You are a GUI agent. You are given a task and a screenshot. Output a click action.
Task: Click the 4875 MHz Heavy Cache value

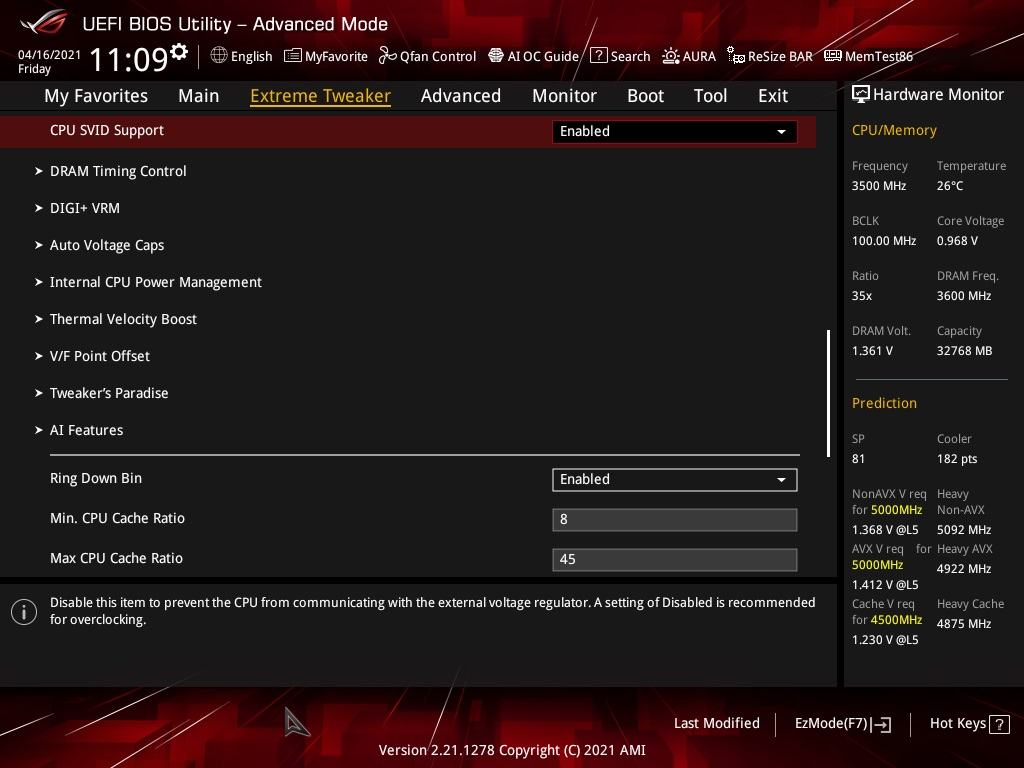pos(964,624)
